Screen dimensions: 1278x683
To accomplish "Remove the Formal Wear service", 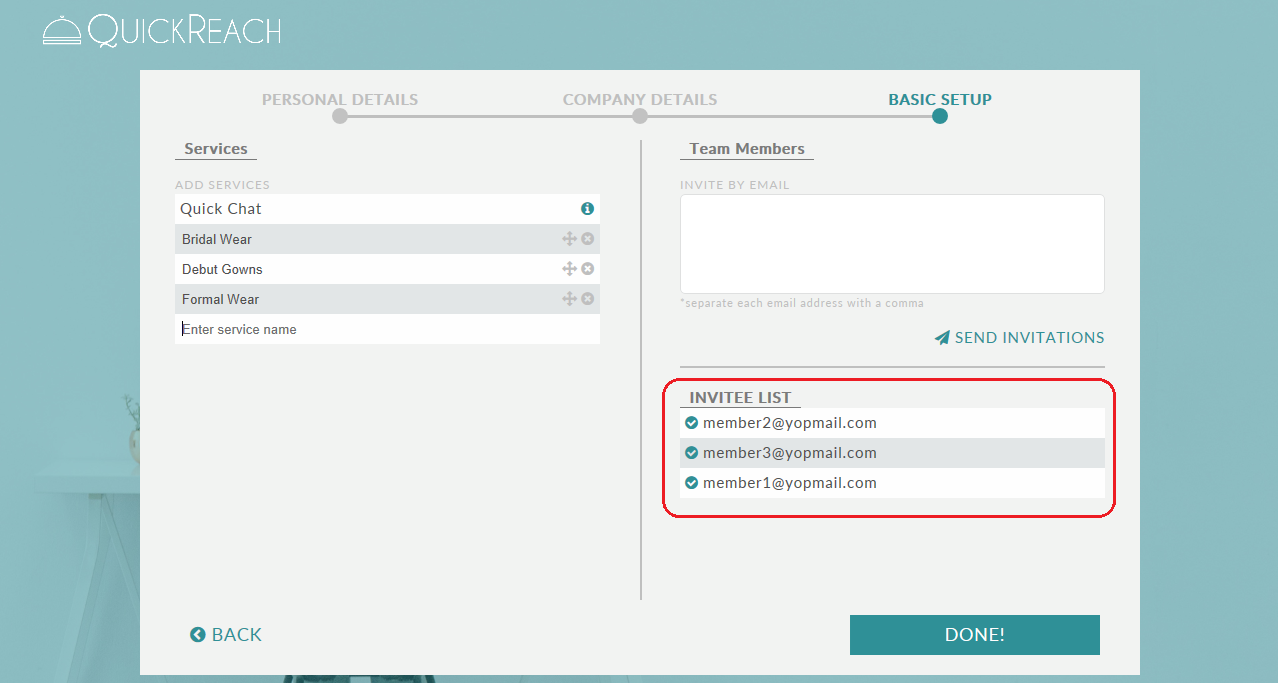I will [x=588, y=299].
